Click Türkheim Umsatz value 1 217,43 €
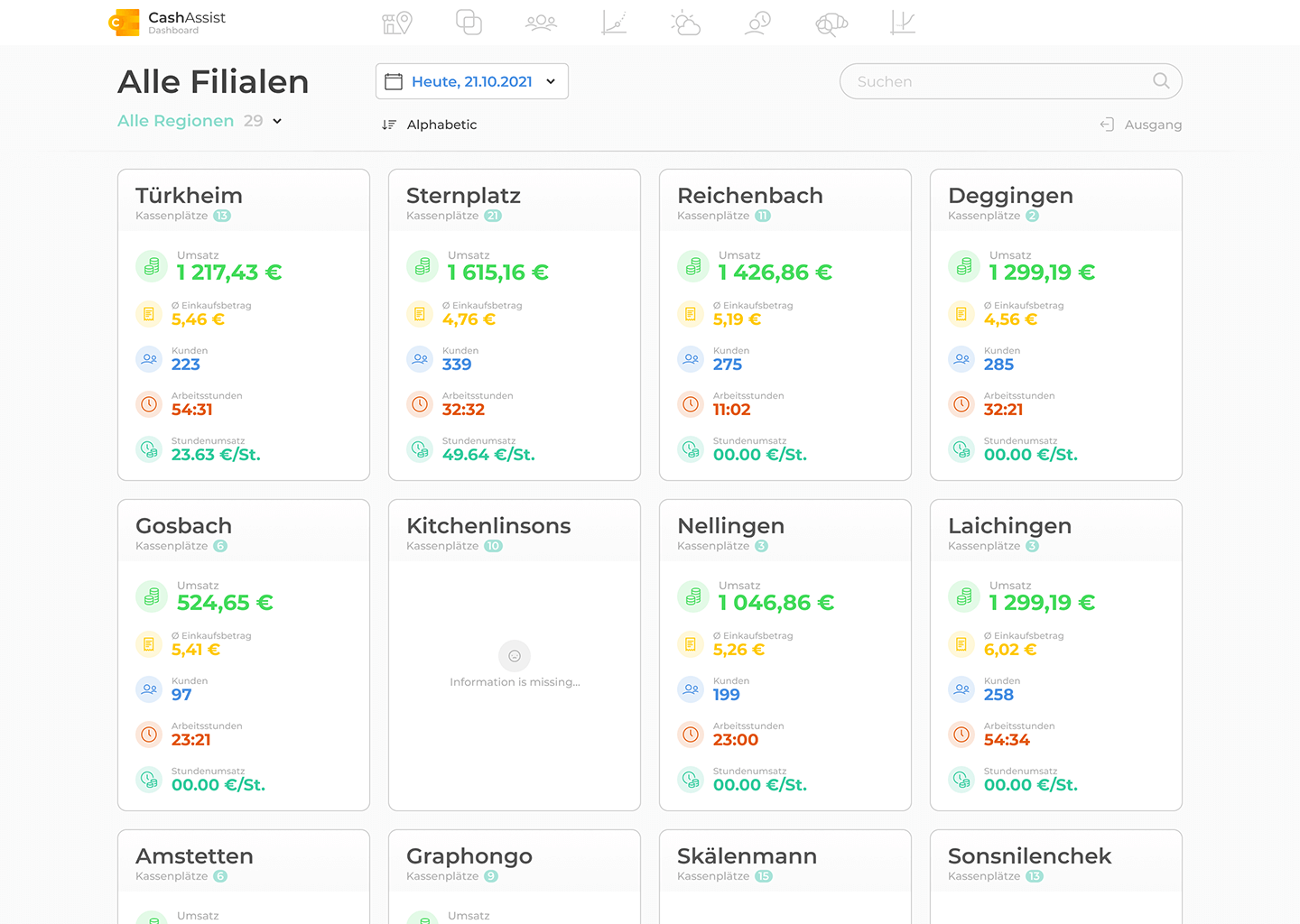Viewport: 1300px width, 924px height. (229, 273)
